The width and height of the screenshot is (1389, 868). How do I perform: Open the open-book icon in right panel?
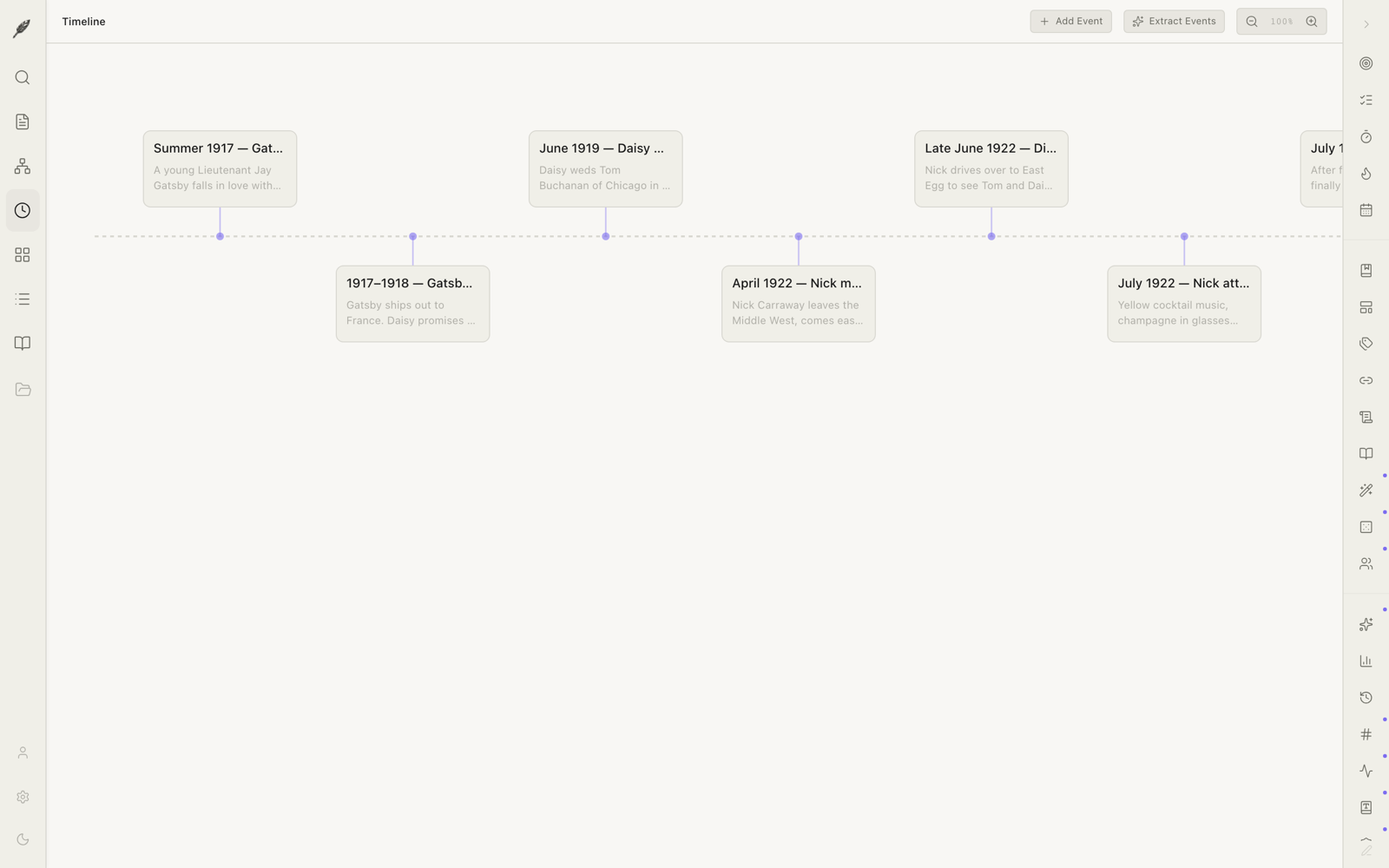1366,454
